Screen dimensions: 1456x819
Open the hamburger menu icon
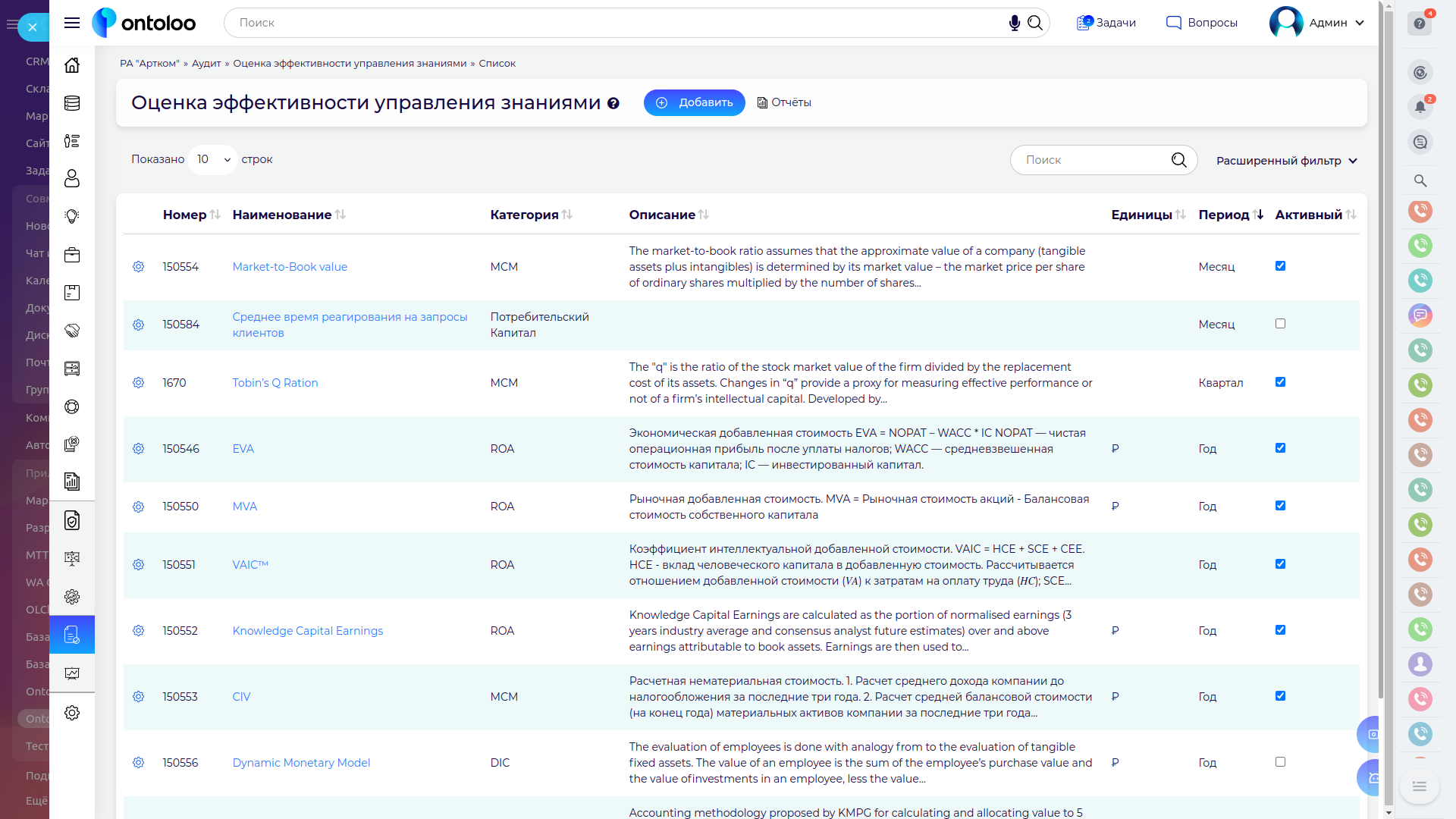click(x=72, y=23)
